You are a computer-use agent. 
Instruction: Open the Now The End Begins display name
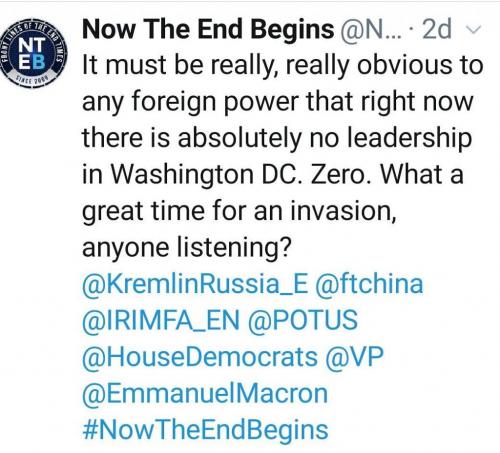[208, 29]
